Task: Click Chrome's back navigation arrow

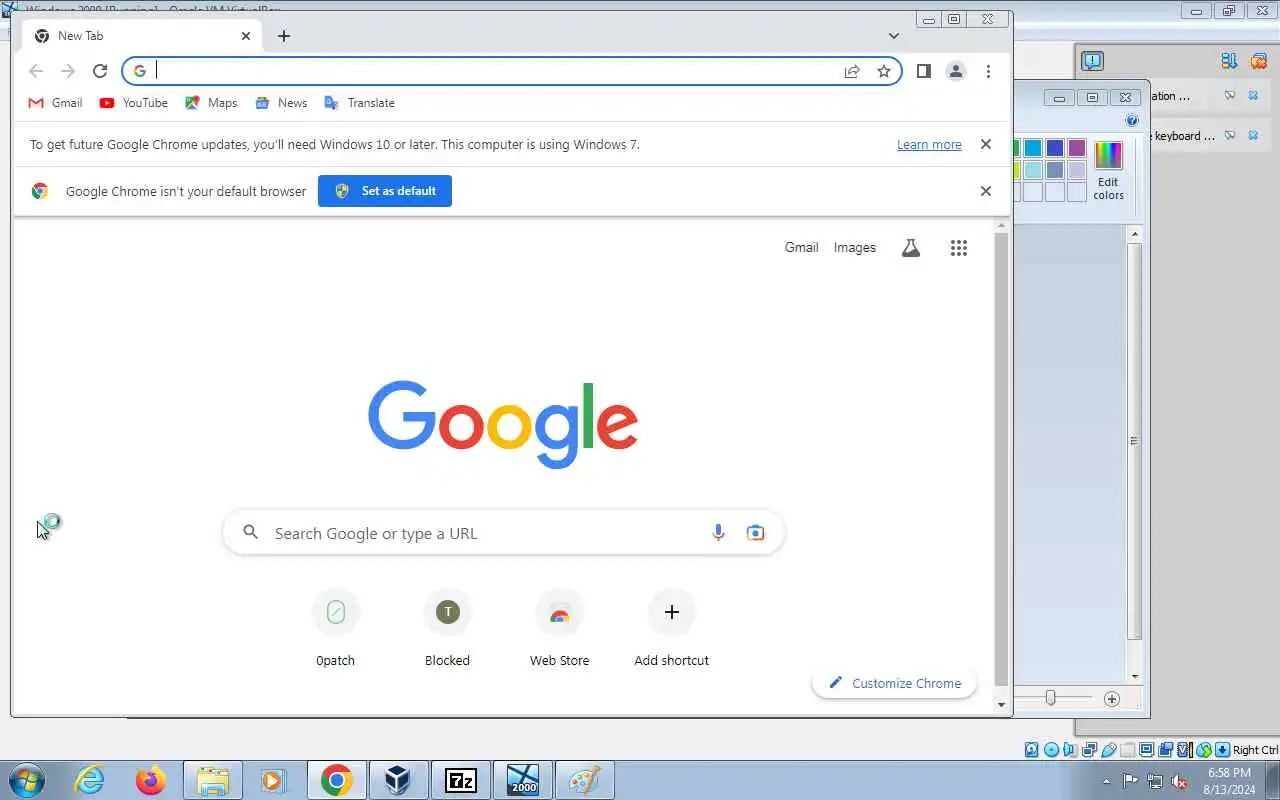Action: 36,71
